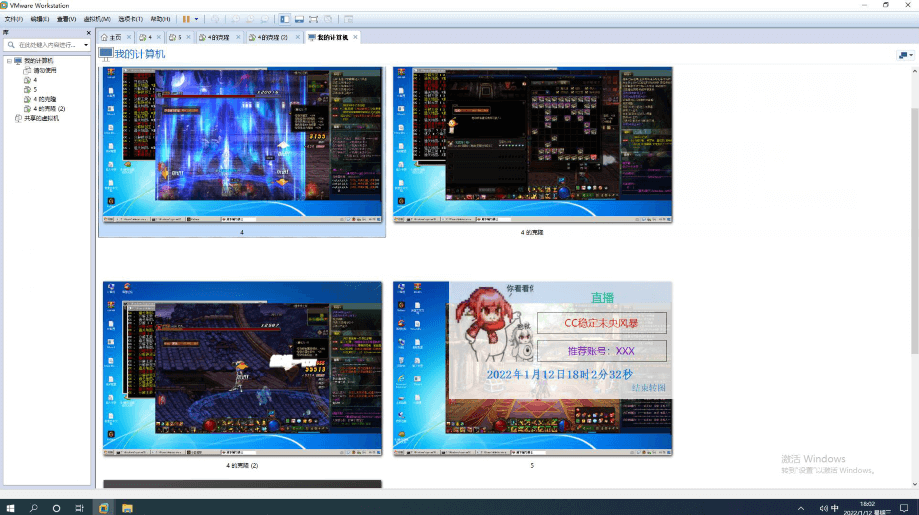Select VM 5 in the library tree
Viewport: 919px width, 515px height.
coord(35,90)
